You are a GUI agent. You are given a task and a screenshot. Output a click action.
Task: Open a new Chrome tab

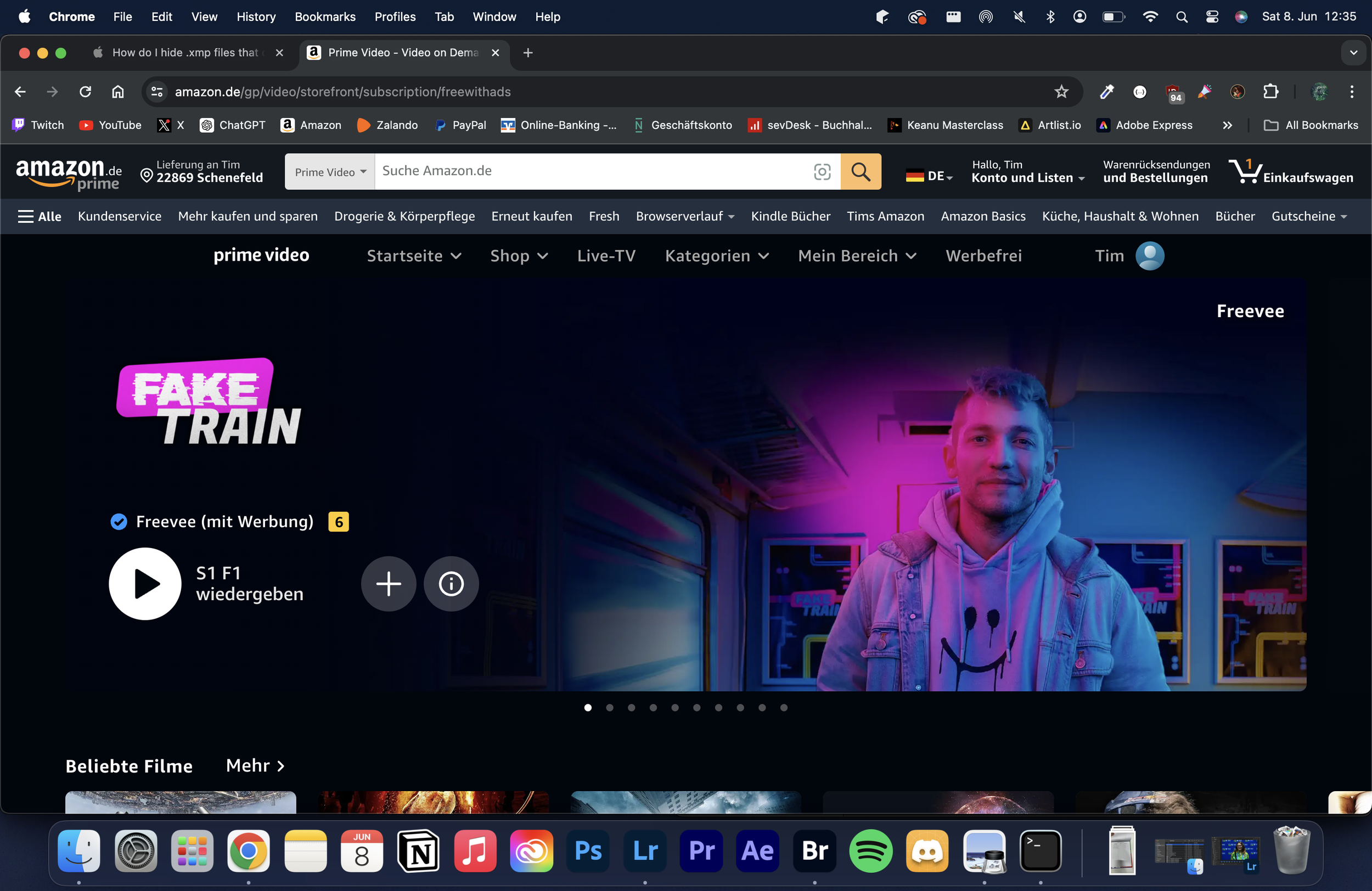click(527, 53)
